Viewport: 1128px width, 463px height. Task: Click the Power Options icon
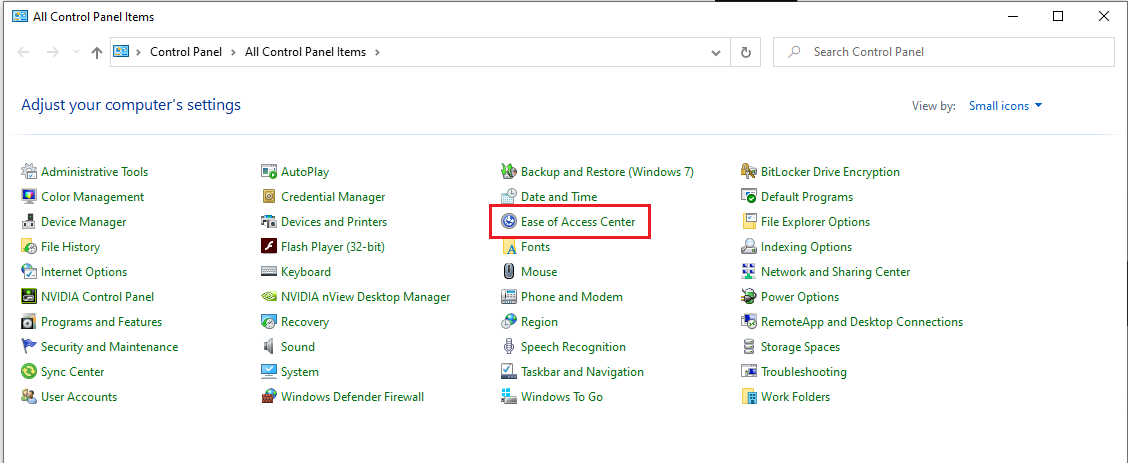coord(749,297)
